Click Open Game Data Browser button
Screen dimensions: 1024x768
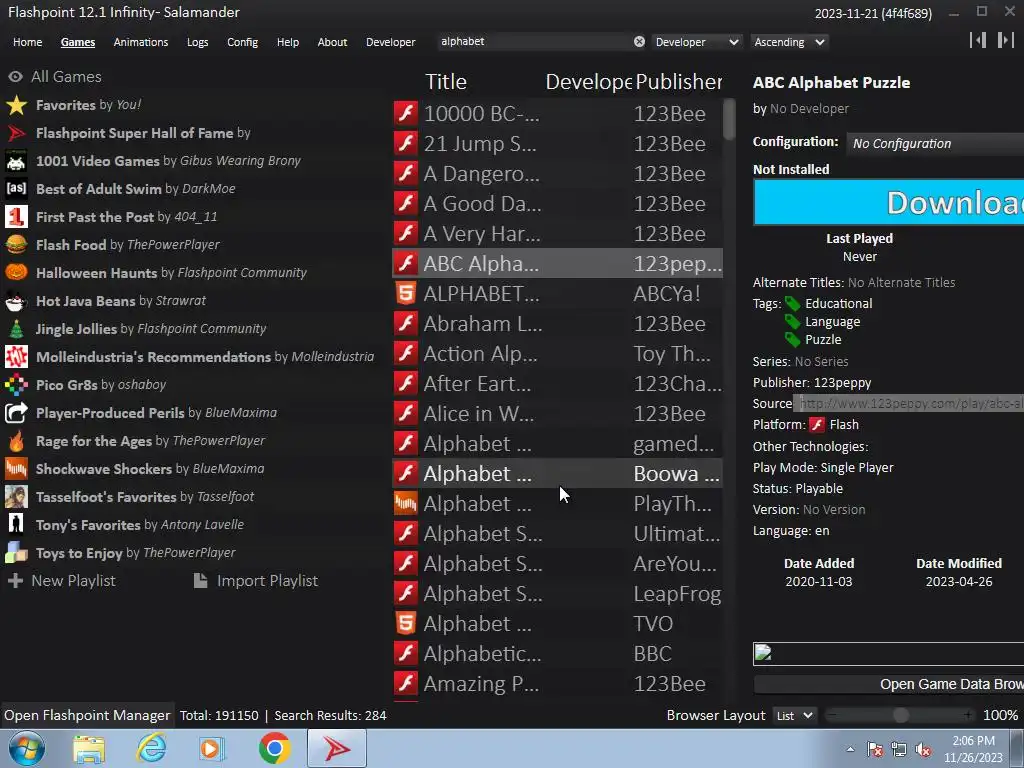tap(889, 684)
